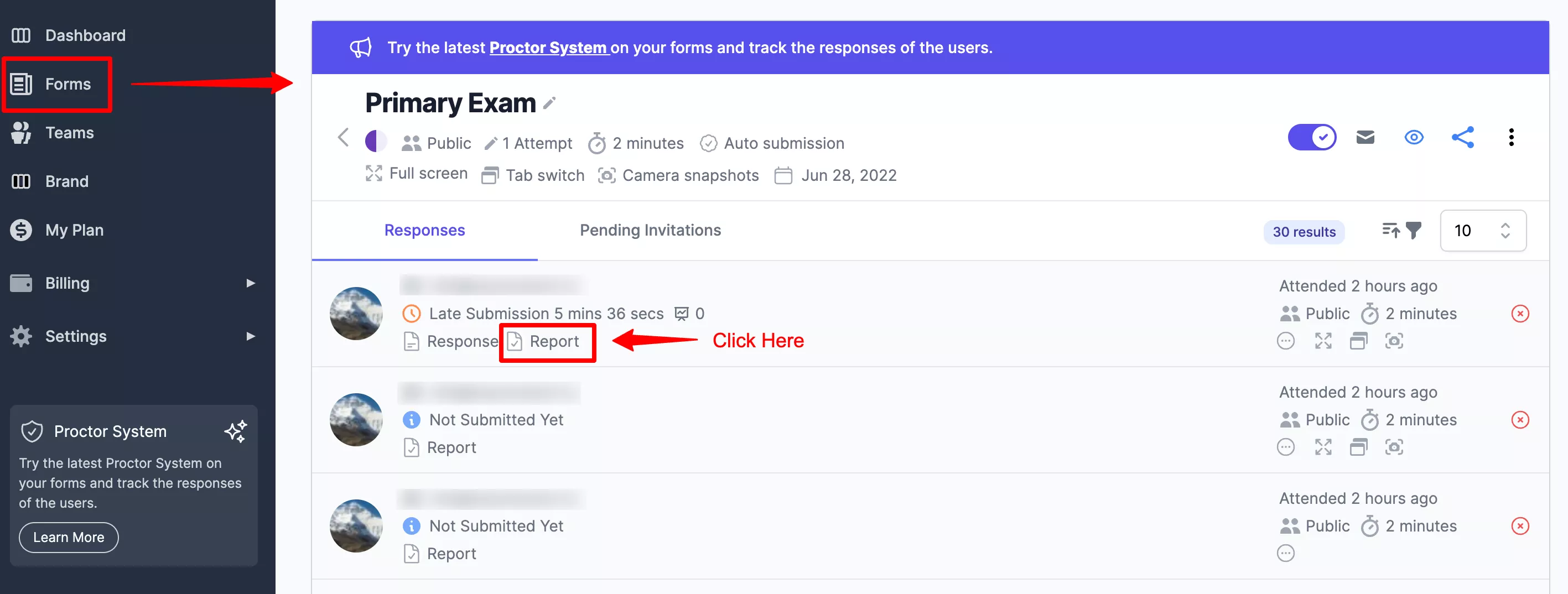Screen dimensions: 1568x594
Task: Open the results-per-page selector showing 10
Action: [1483, 231]
